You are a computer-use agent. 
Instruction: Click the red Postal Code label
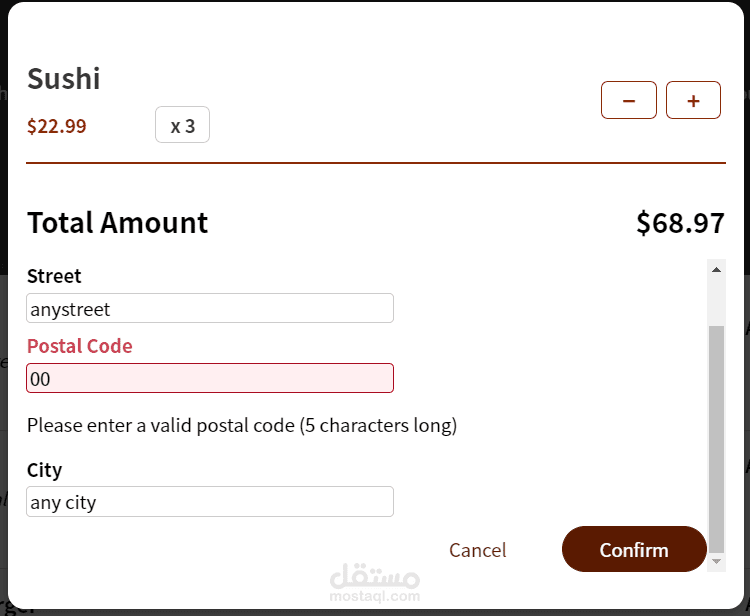click(x=80, y=346)
